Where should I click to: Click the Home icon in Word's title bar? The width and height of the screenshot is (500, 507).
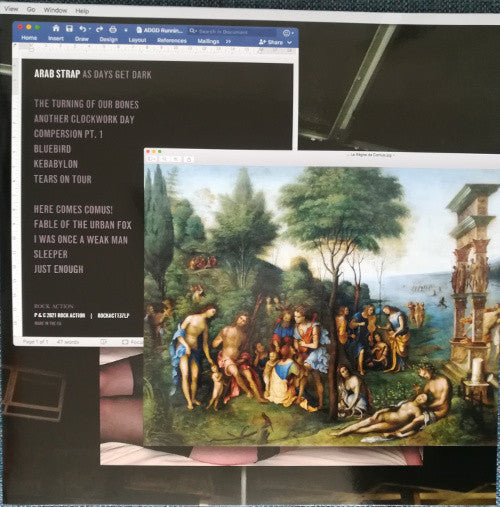click(56, 28)
